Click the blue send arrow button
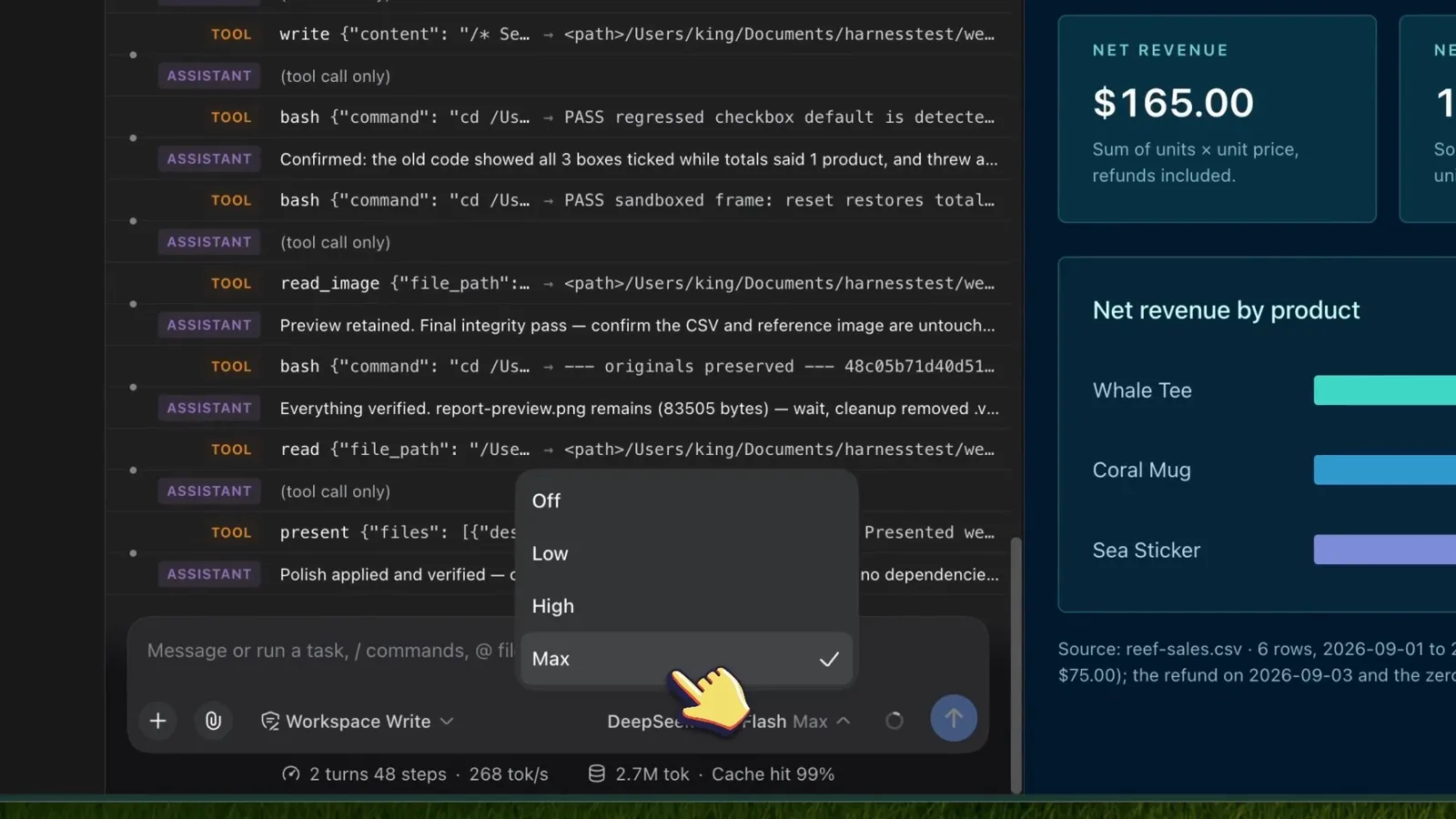This screenshot has width=1456, height=819. coord(954,718)
